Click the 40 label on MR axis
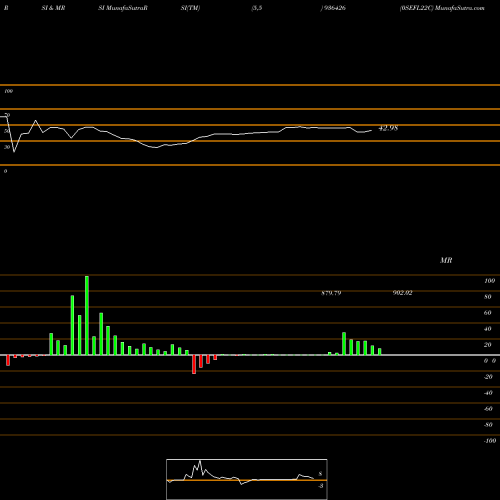 tap(488, 329)
